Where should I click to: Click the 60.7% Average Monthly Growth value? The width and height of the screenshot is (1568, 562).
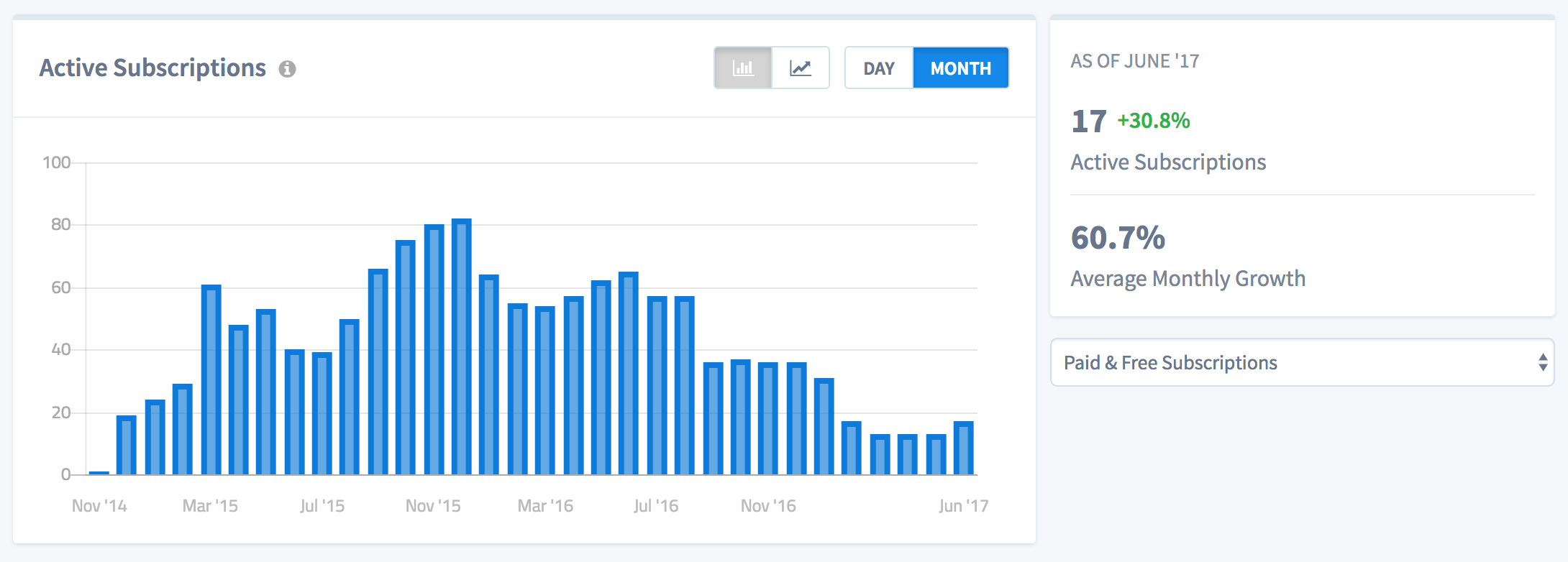pyautogui.click(x=1118, y=238)
